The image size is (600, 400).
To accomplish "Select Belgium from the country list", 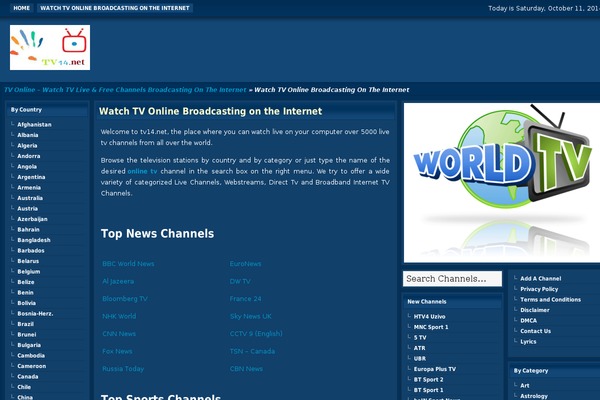I will (x=29, y=271).
